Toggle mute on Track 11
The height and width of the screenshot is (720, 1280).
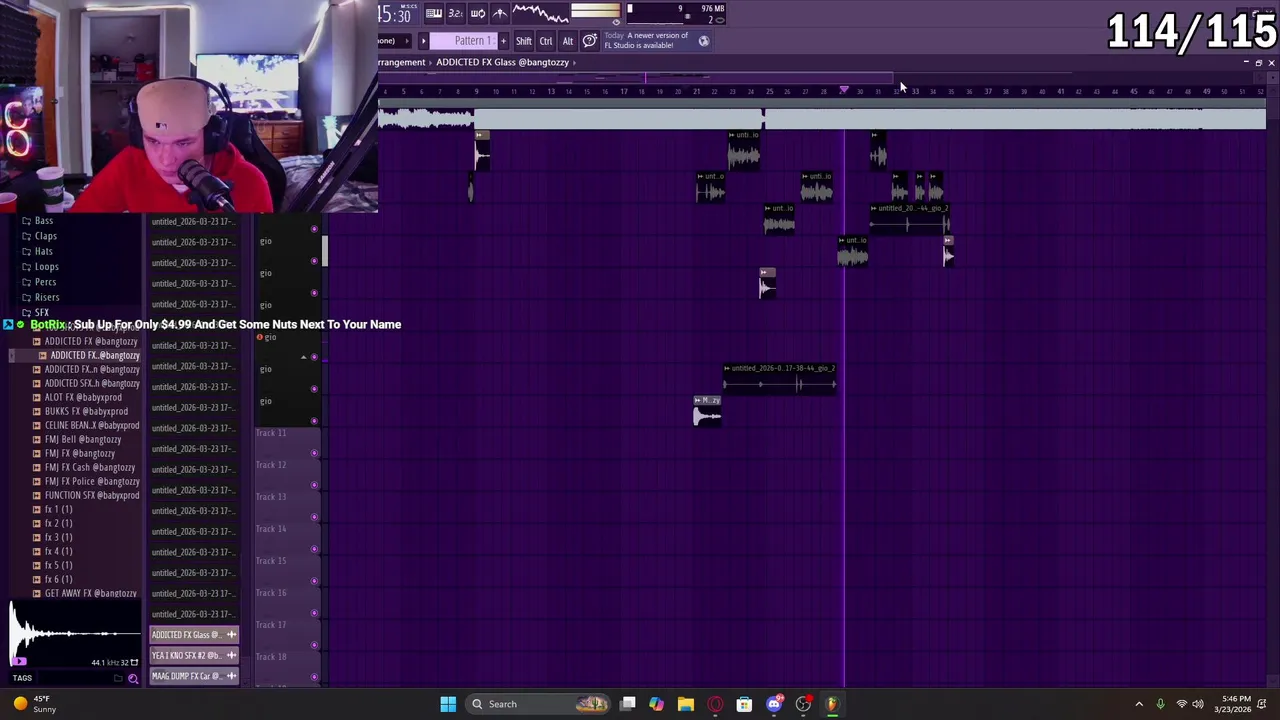[x=314, y=453]
